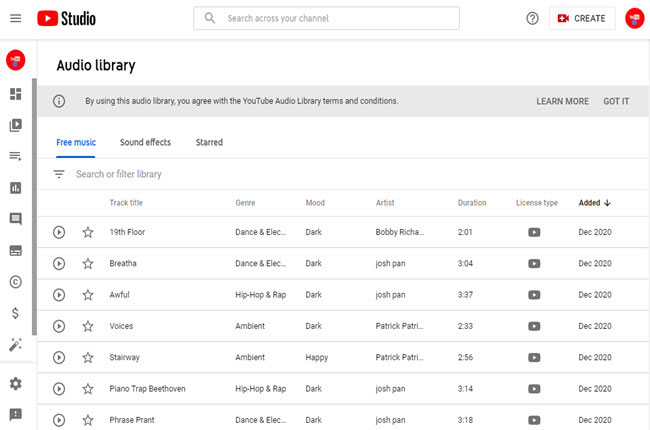Click the filter icon beside library search
The image size is (650, 430).
59,174
